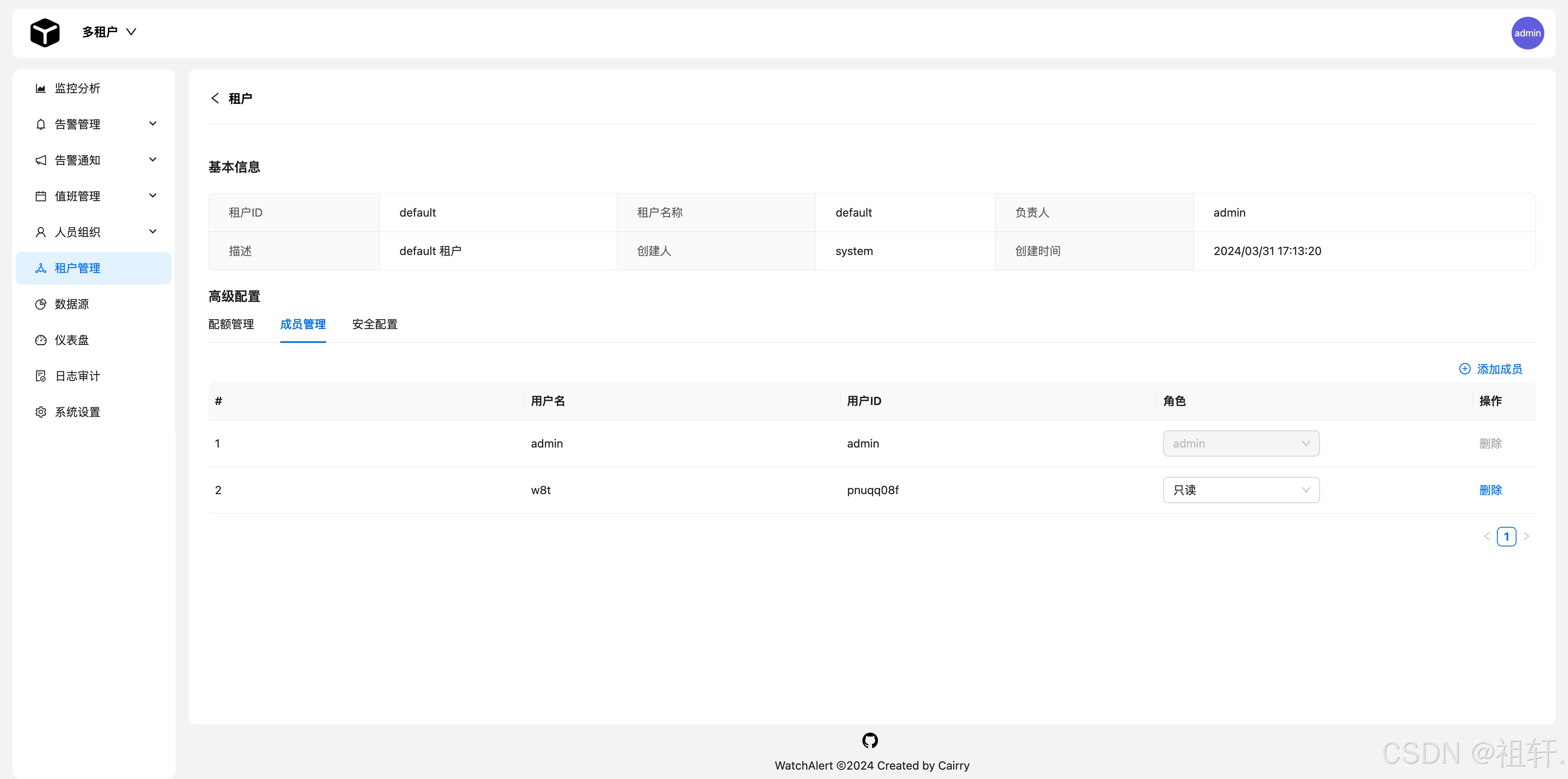This screenshot has height=779, width=1568.
Task: Go to pagination page 1
Action: [x=1507, y=537]
